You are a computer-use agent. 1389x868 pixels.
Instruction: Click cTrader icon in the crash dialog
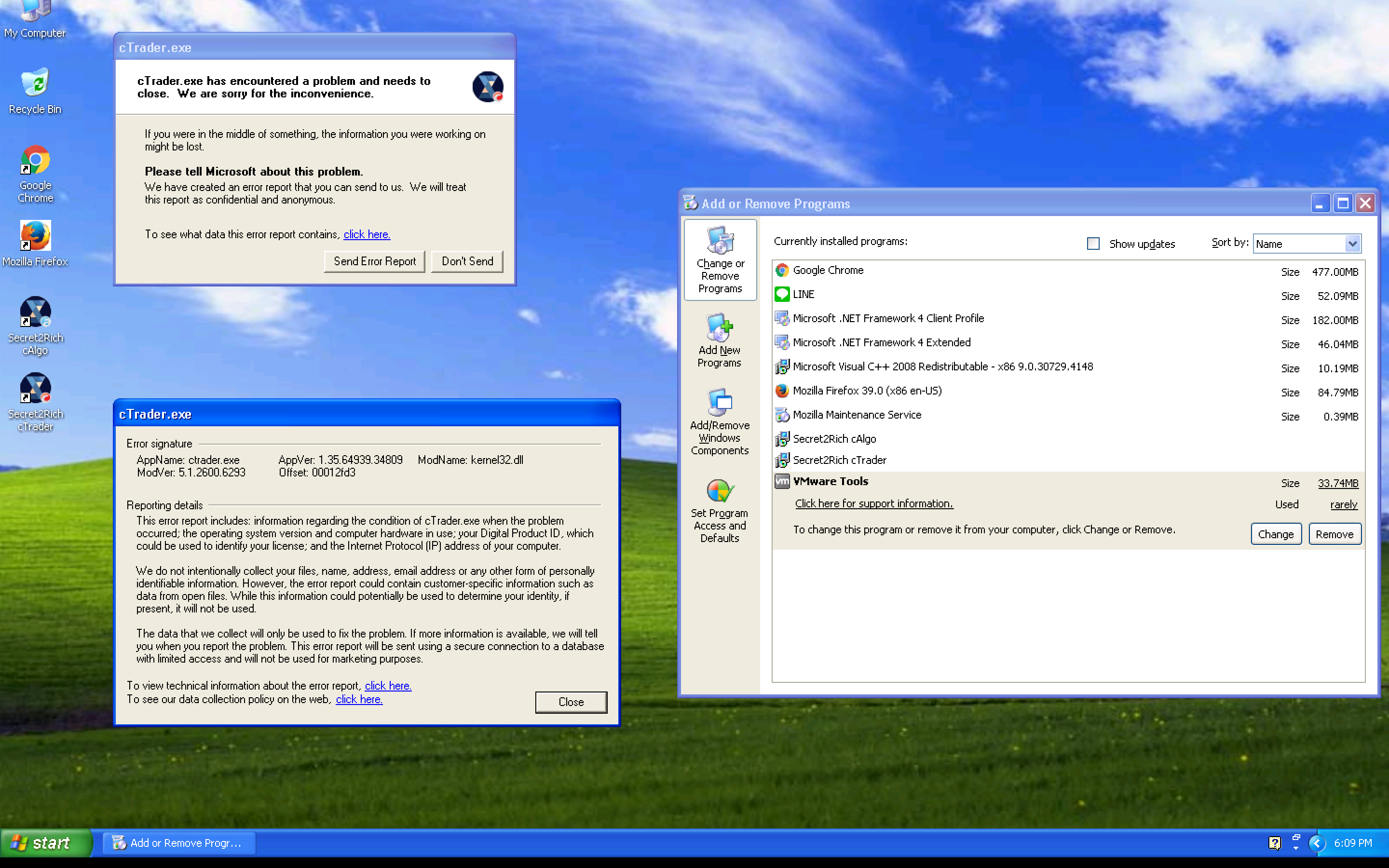[x=487, y=87]
